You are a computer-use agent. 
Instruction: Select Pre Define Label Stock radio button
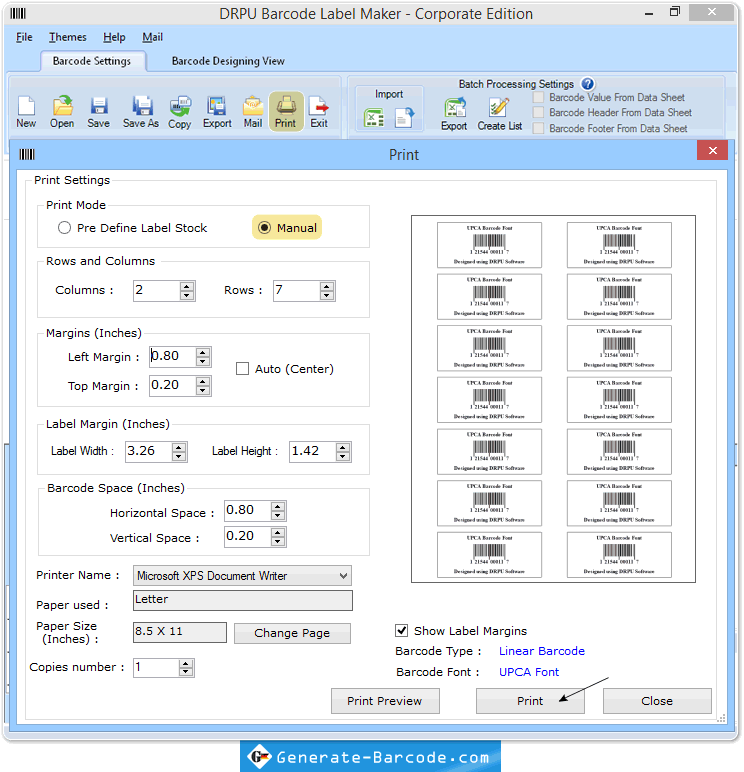(x=65, y=227)
